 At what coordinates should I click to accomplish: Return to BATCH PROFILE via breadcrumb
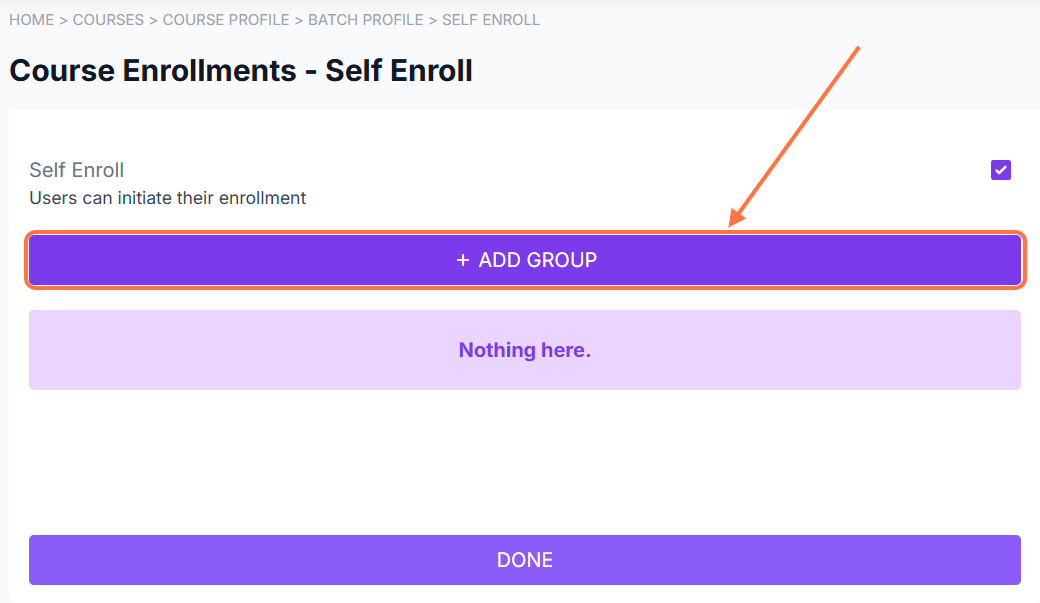[366, 20]
